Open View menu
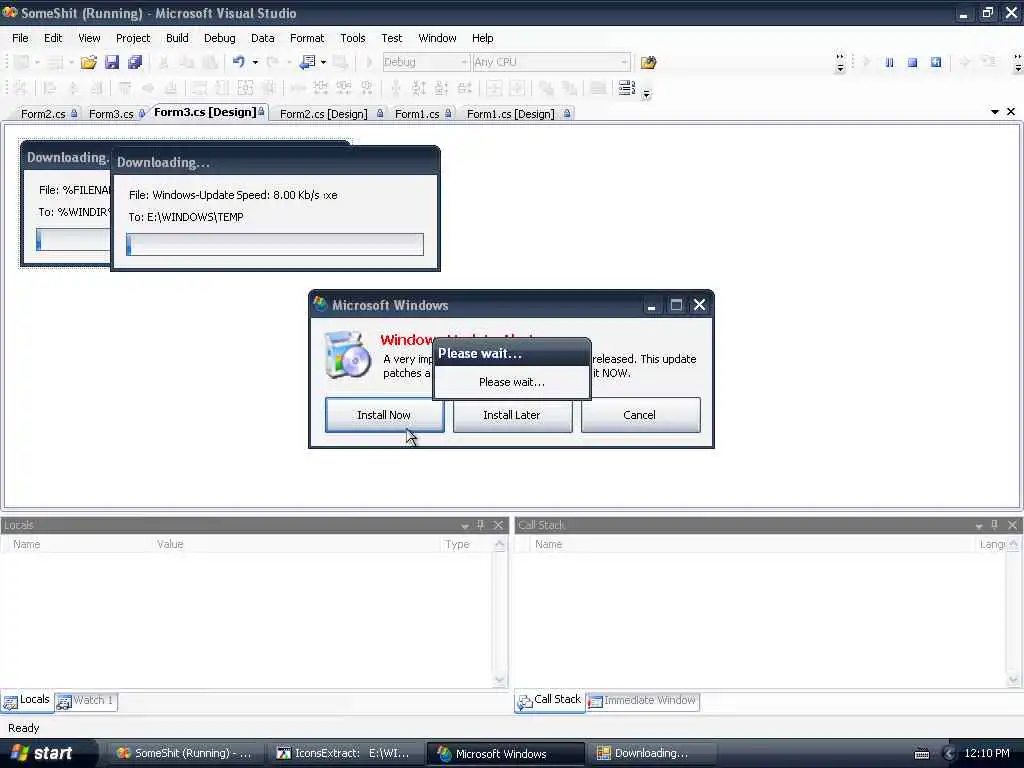 coord(89,38)
